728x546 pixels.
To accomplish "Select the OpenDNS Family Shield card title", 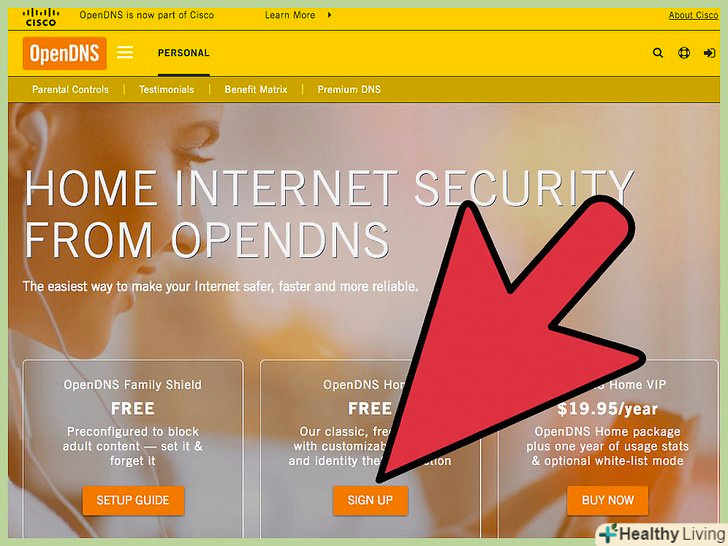I will pos(133,384).
